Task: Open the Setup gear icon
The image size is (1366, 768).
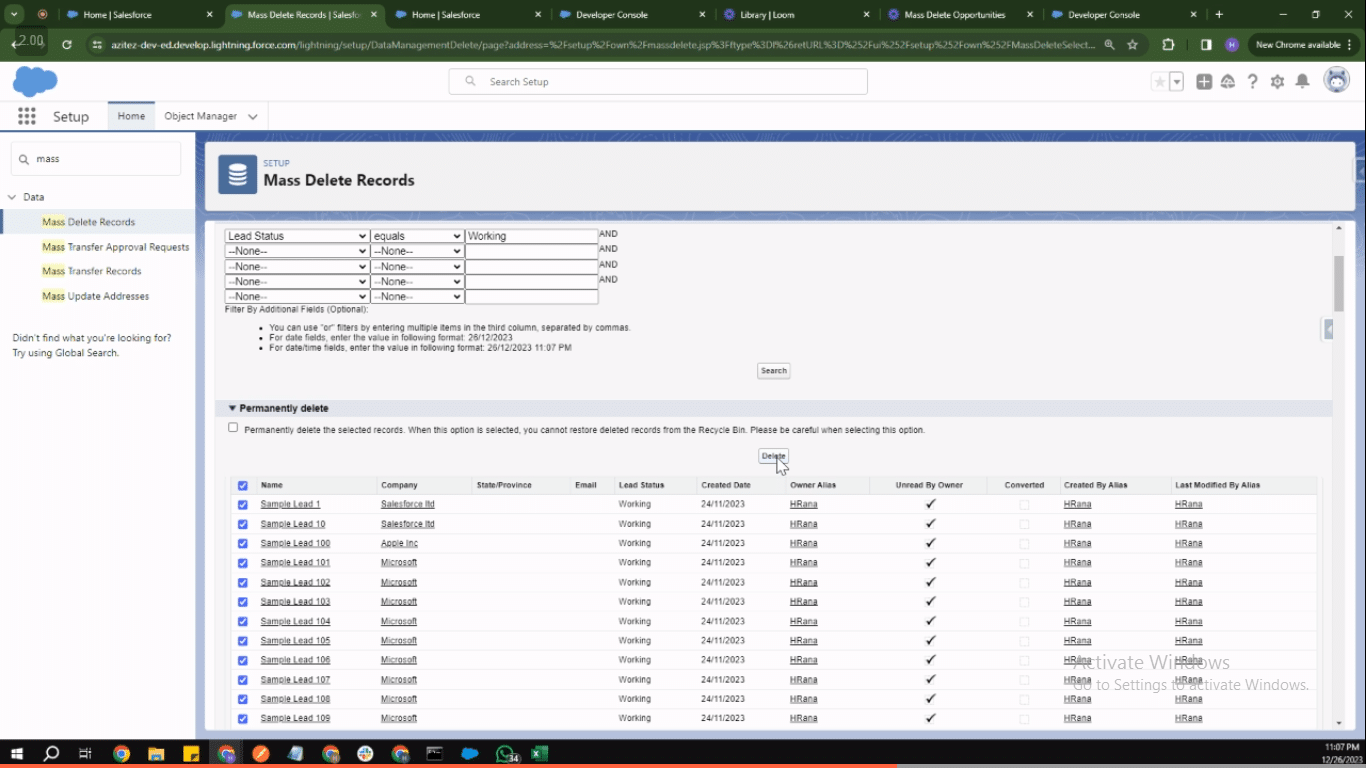Action: [x=1277, y=82]
